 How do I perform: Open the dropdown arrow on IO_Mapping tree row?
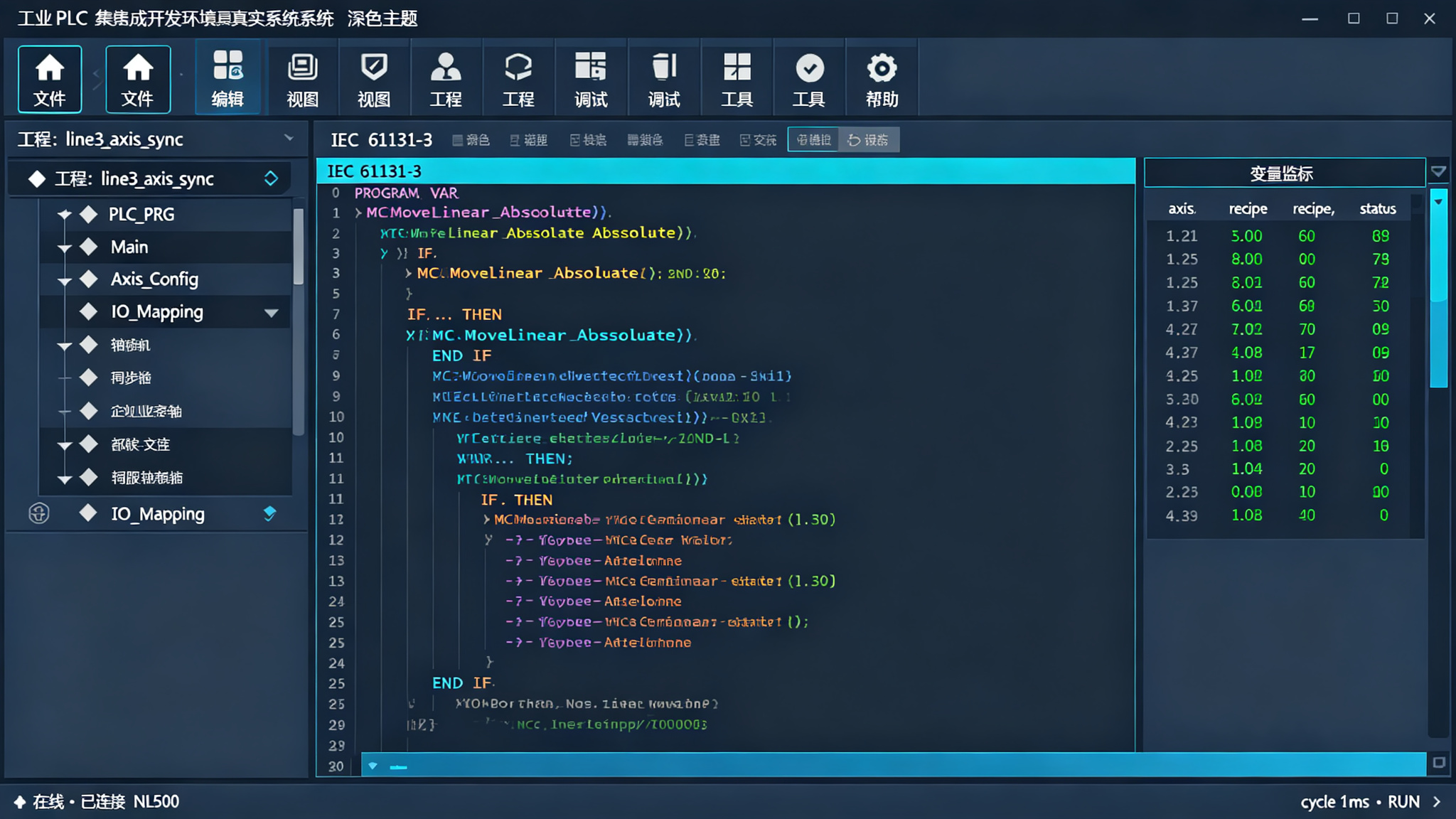click(271, 313)
